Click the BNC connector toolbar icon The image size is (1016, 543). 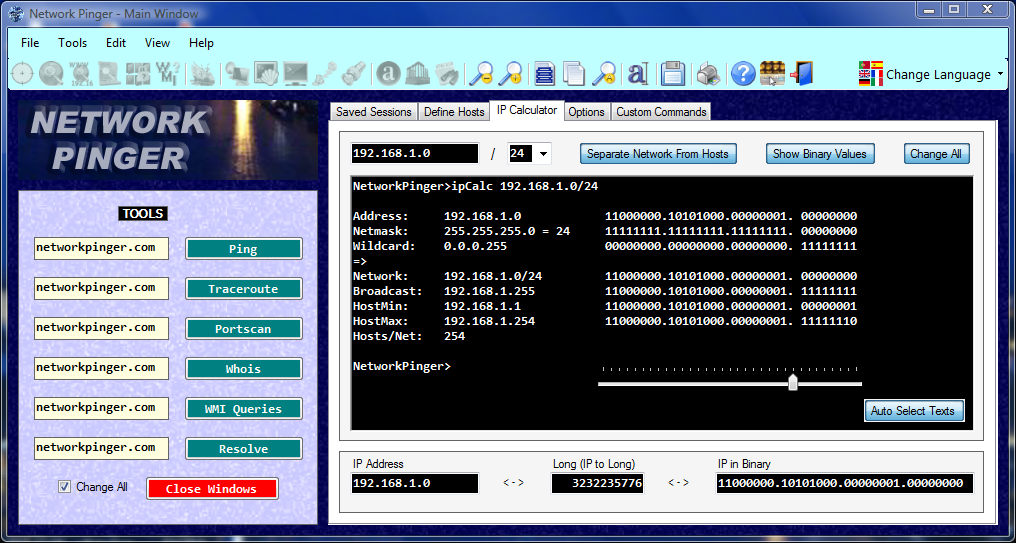coord(354,73)
